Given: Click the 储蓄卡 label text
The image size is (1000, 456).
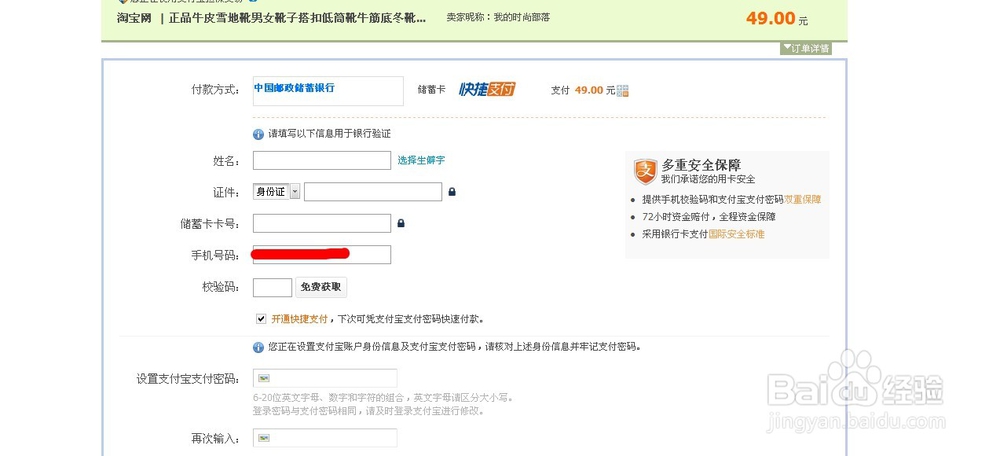Looking at the screenshot, I should tap(431, 91).
